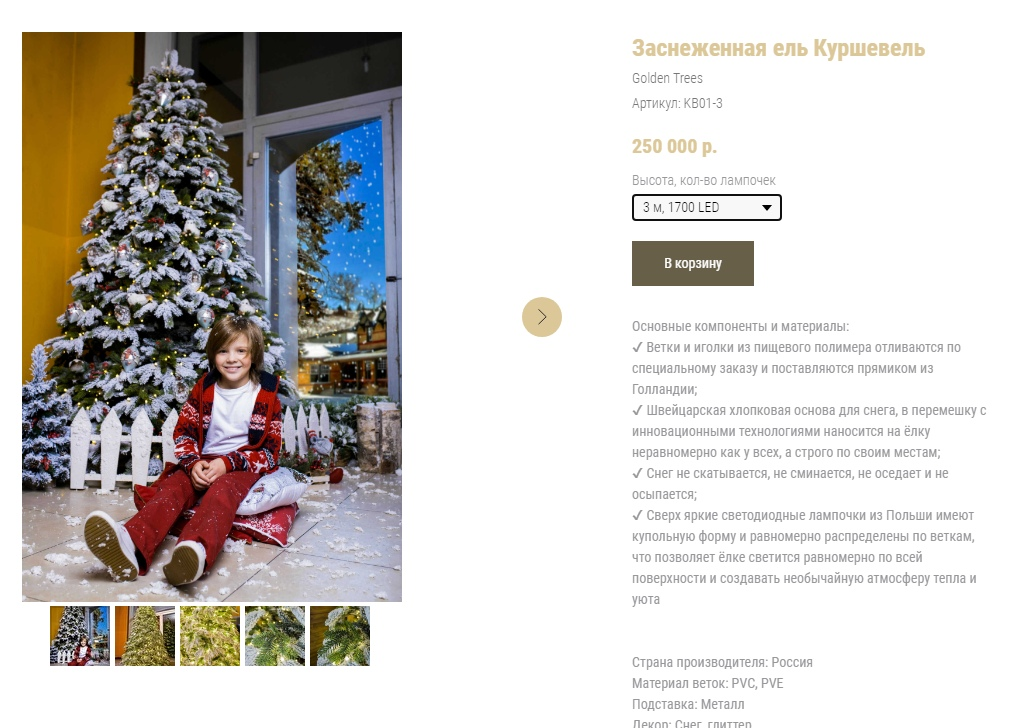Select thumbnail of glowing branches close-up
The height and width of the screenshot is (728, 1012).
coord(210,636)
